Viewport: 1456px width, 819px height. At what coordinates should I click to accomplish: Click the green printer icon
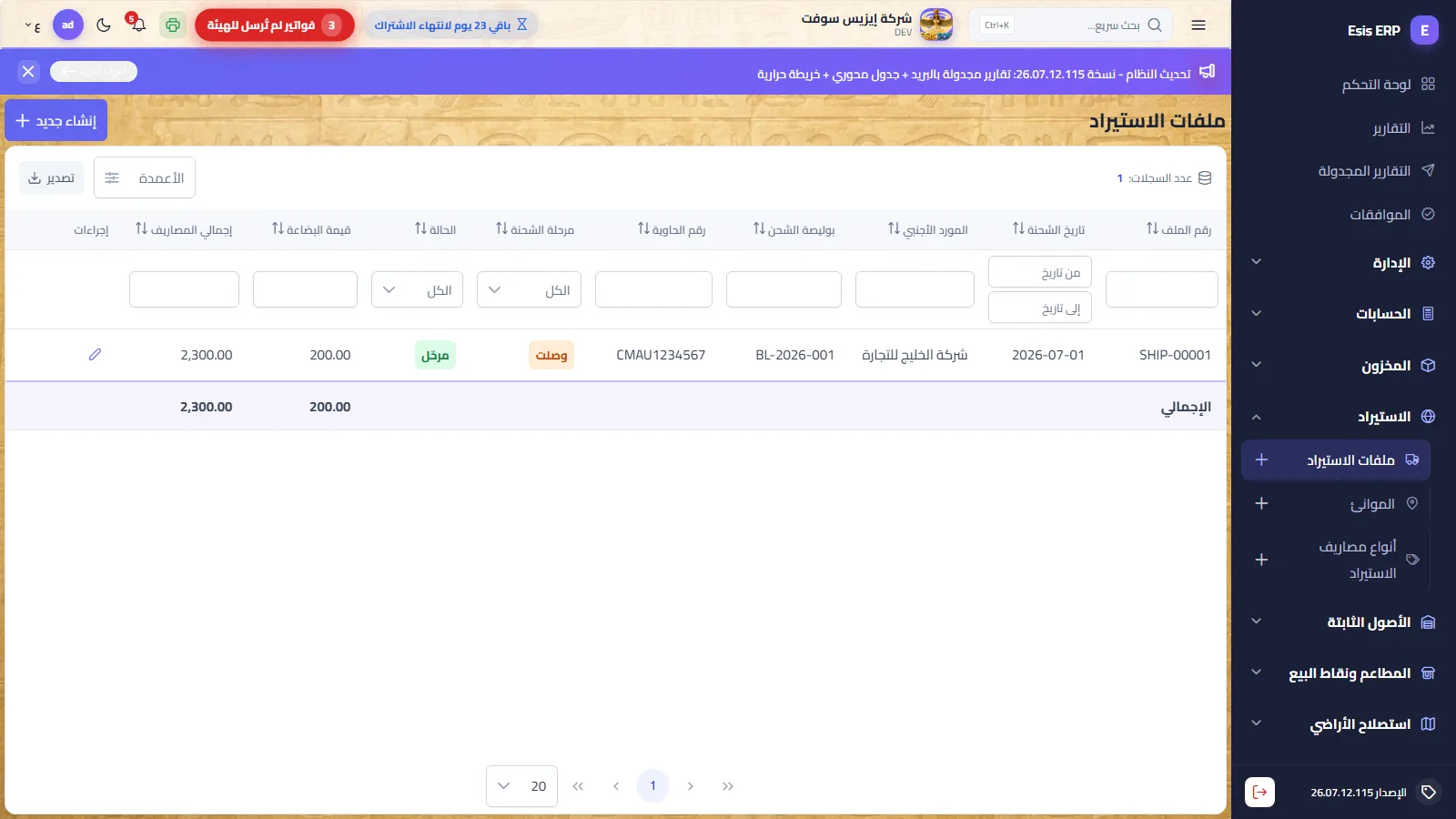click(x=173, y=25)
